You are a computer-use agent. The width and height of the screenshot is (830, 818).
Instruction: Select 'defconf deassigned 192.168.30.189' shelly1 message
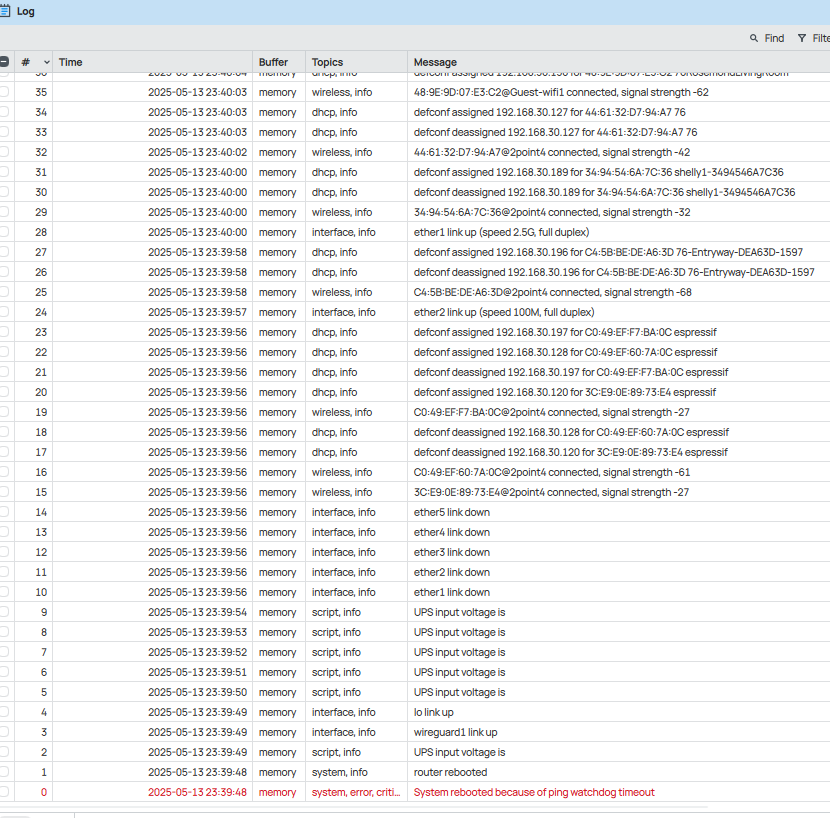(604, 192)
